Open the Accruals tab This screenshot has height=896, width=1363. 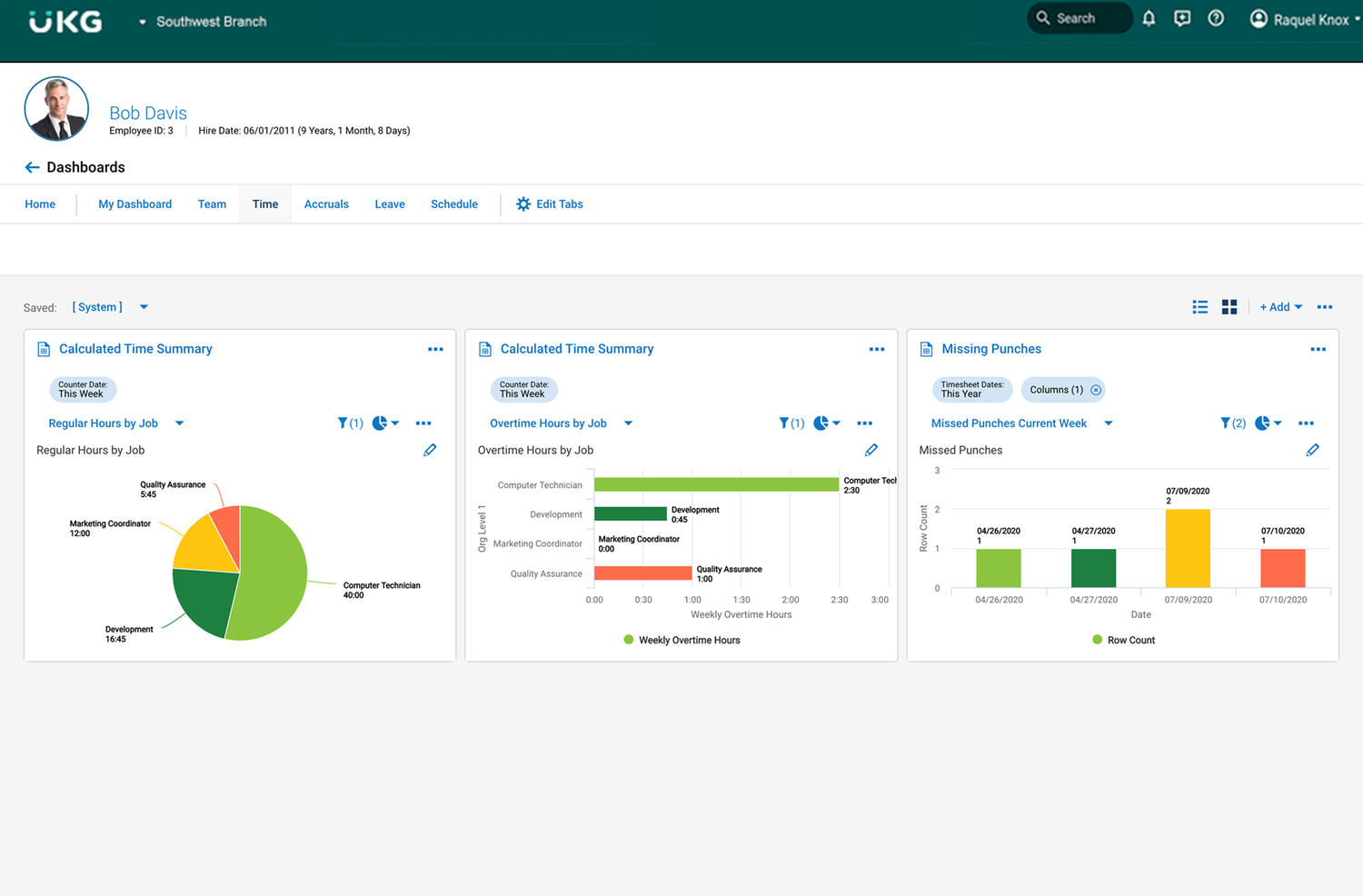coord(326,204)
